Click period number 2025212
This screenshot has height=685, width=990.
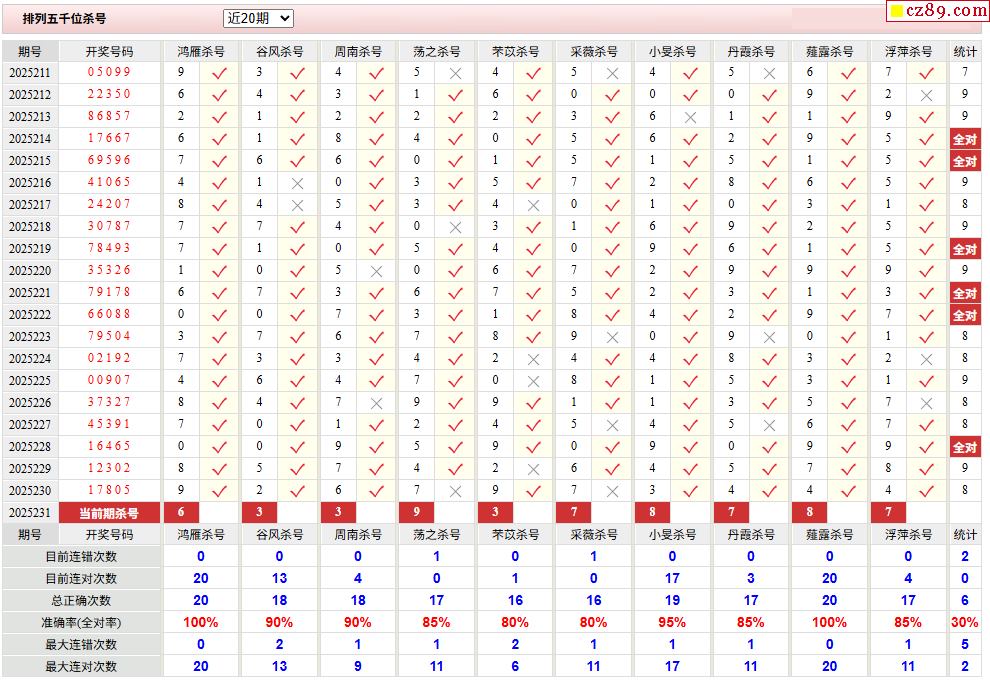pyautogui.click(x=30, y=95)
